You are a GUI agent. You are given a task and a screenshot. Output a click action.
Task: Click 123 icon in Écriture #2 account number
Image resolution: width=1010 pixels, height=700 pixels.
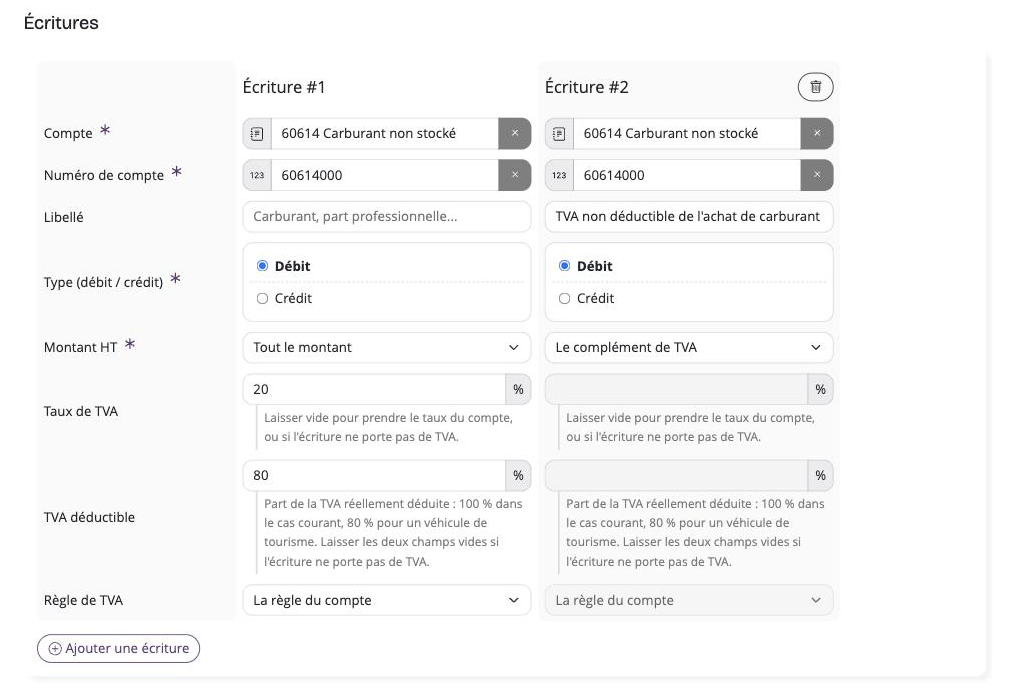[559, 175]
